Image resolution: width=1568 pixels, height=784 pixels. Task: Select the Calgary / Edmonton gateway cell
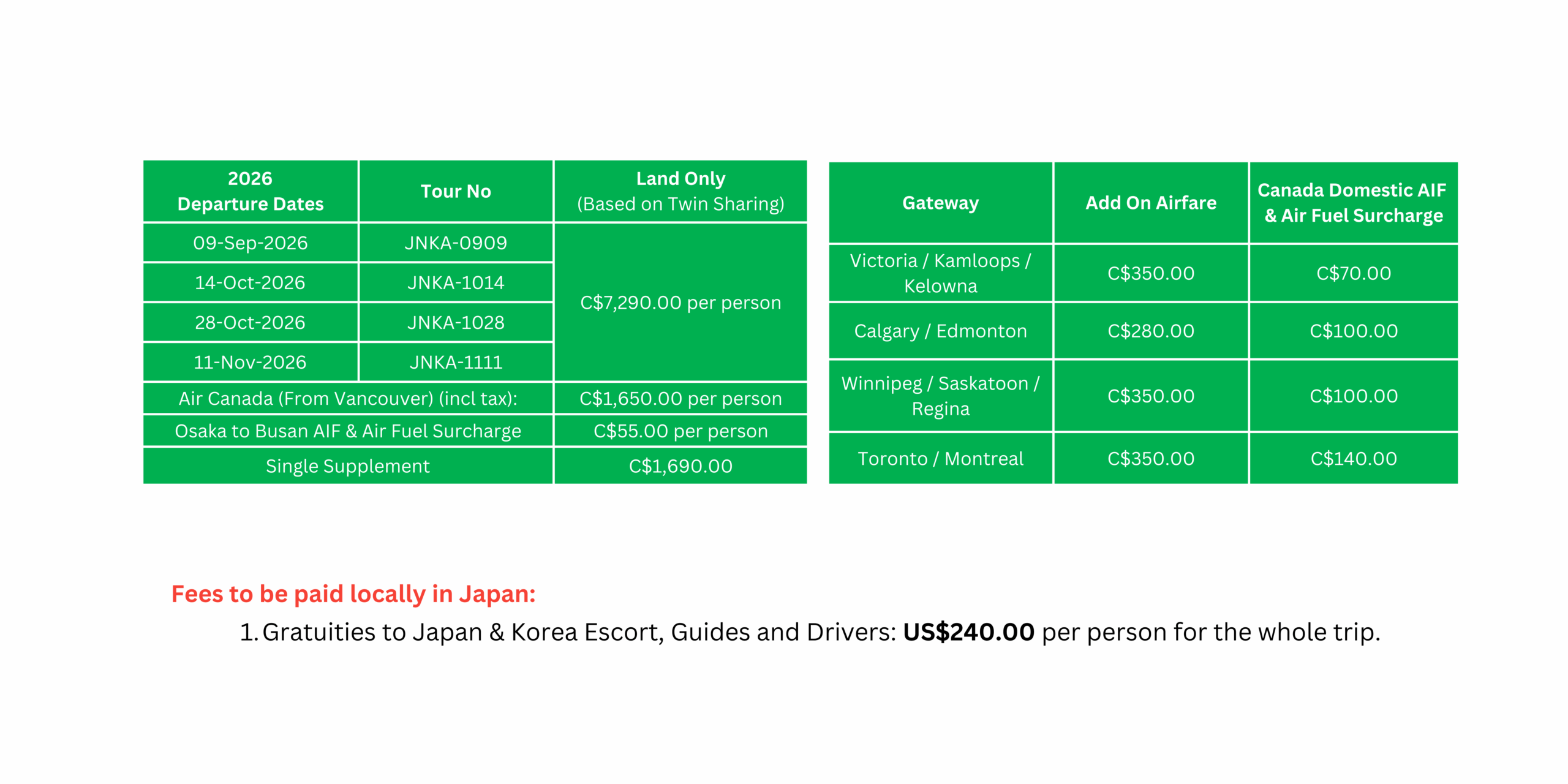pyautogui.click(x=940, y=331)
